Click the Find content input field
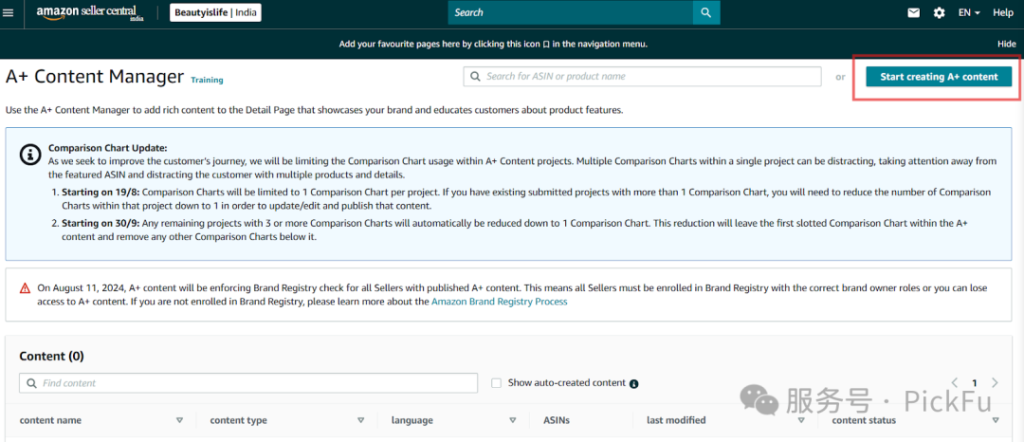The image size is (1024, 442). click(250, 383)
